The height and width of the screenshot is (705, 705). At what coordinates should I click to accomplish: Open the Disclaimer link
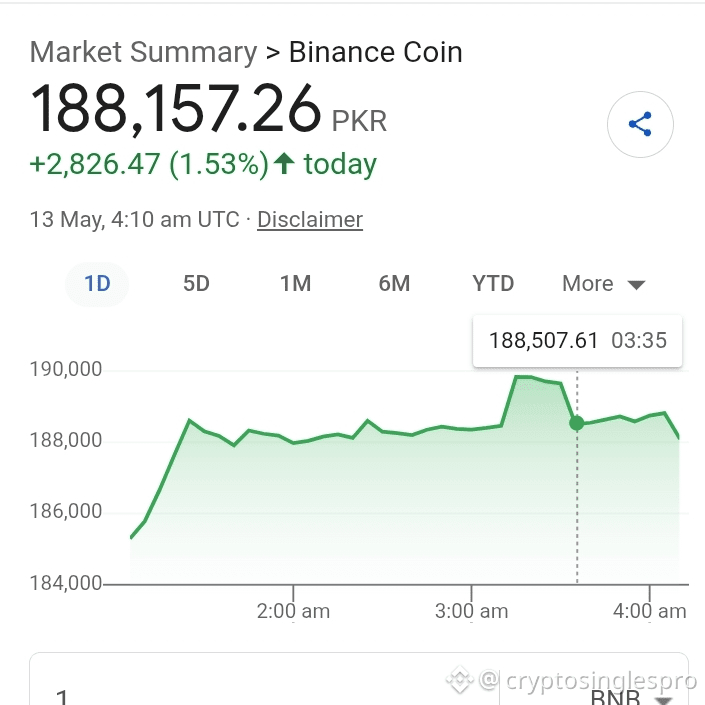click(x=310, y=220)
